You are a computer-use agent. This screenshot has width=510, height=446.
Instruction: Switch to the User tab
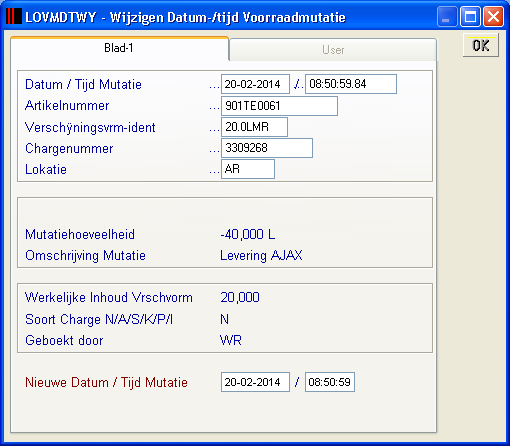coord(333,50)
